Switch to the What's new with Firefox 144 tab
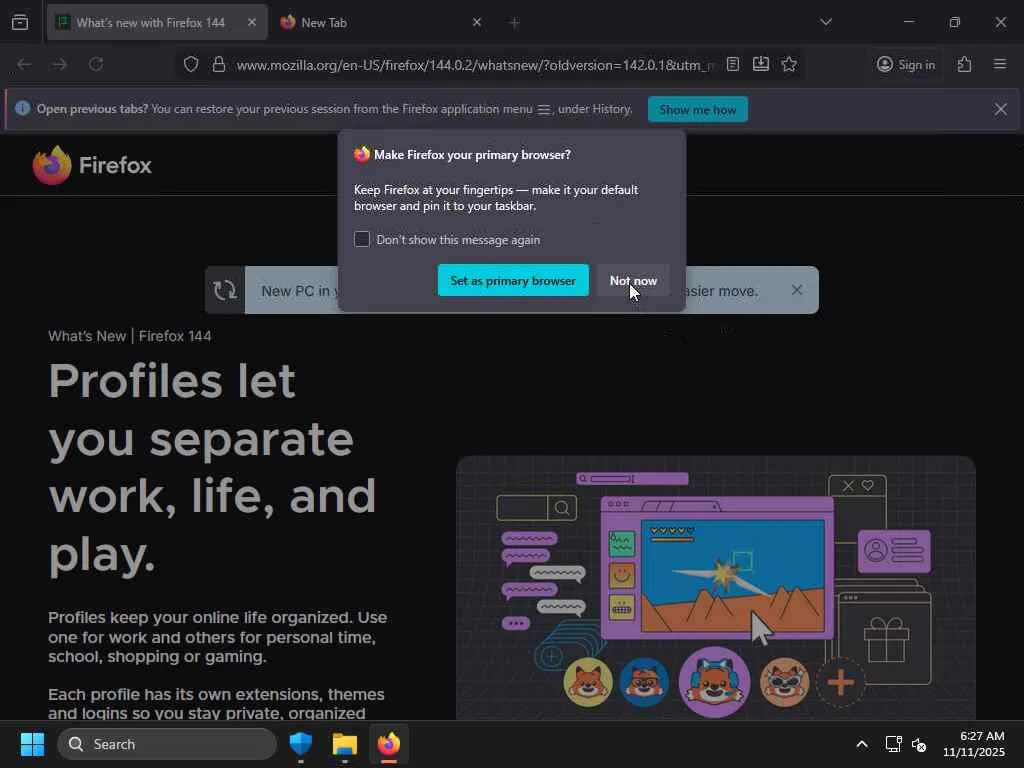 [x=157, y=22]
